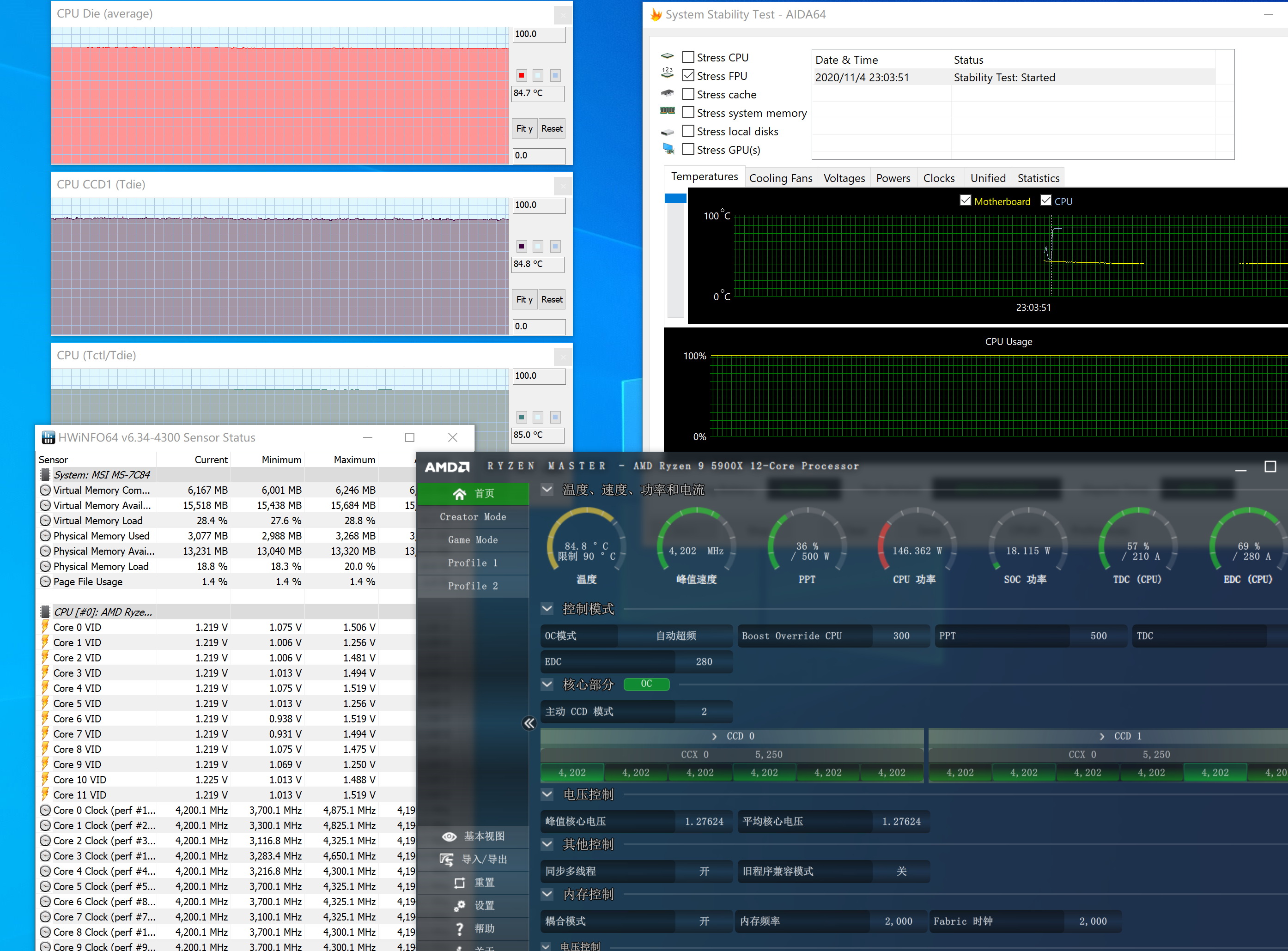Click the Import/Export (导入/导出) icon
Viewport: 1288px width, 951px height.
446,860
